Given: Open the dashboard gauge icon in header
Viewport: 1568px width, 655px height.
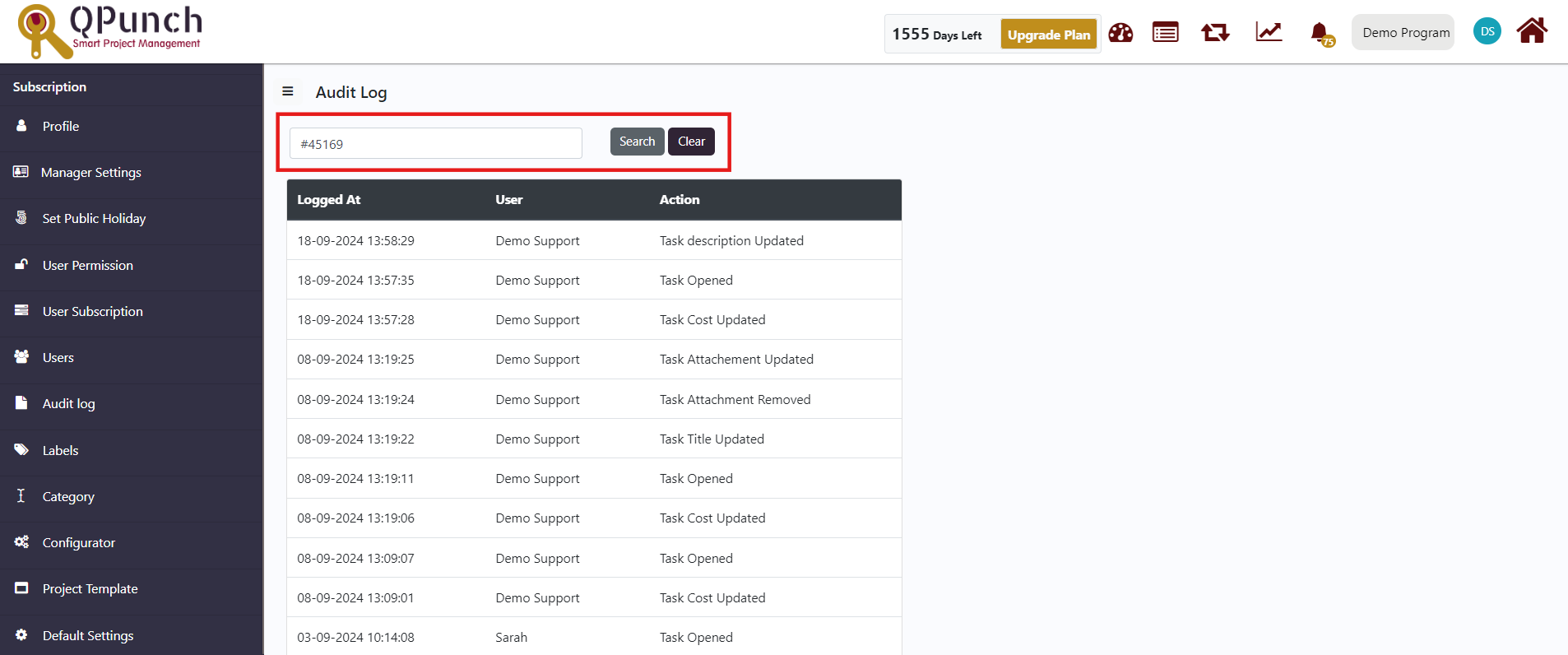Looking at the screenshot, I should pyautogui.click(x=1120, y=33).
